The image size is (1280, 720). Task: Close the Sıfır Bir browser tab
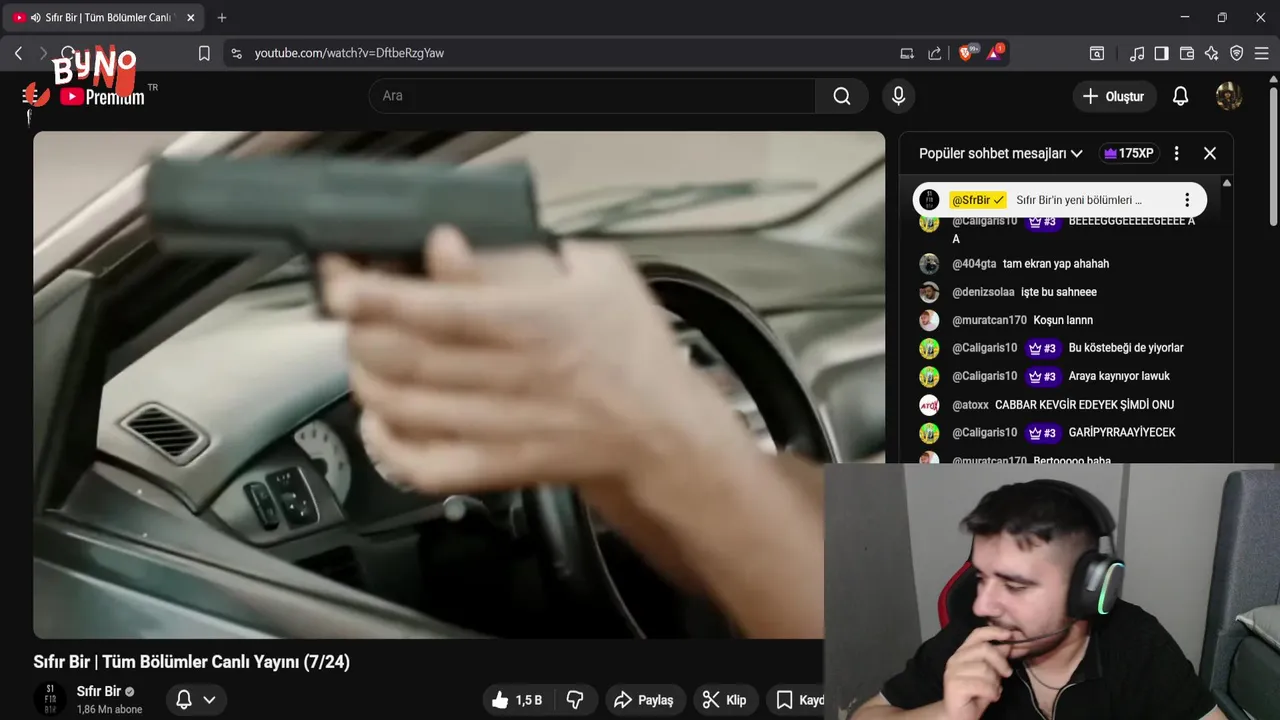pos(190,17)
